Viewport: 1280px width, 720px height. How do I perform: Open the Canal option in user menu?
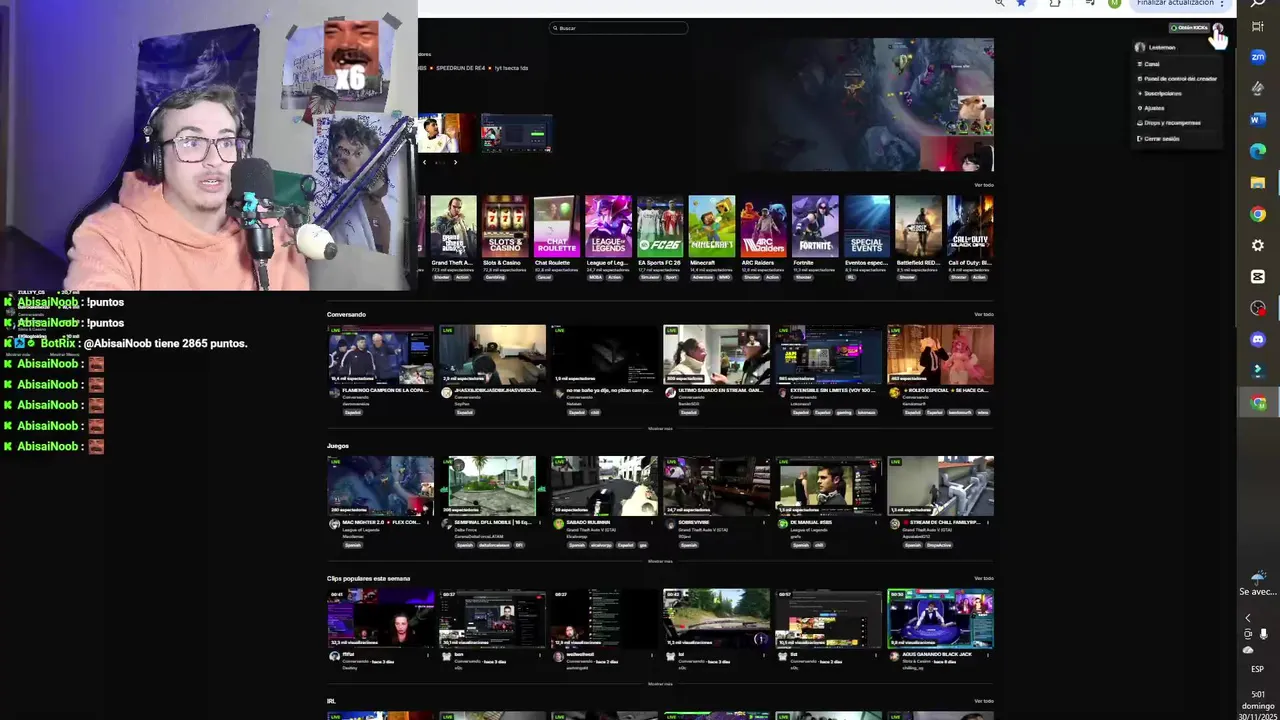click(1152, 64)
